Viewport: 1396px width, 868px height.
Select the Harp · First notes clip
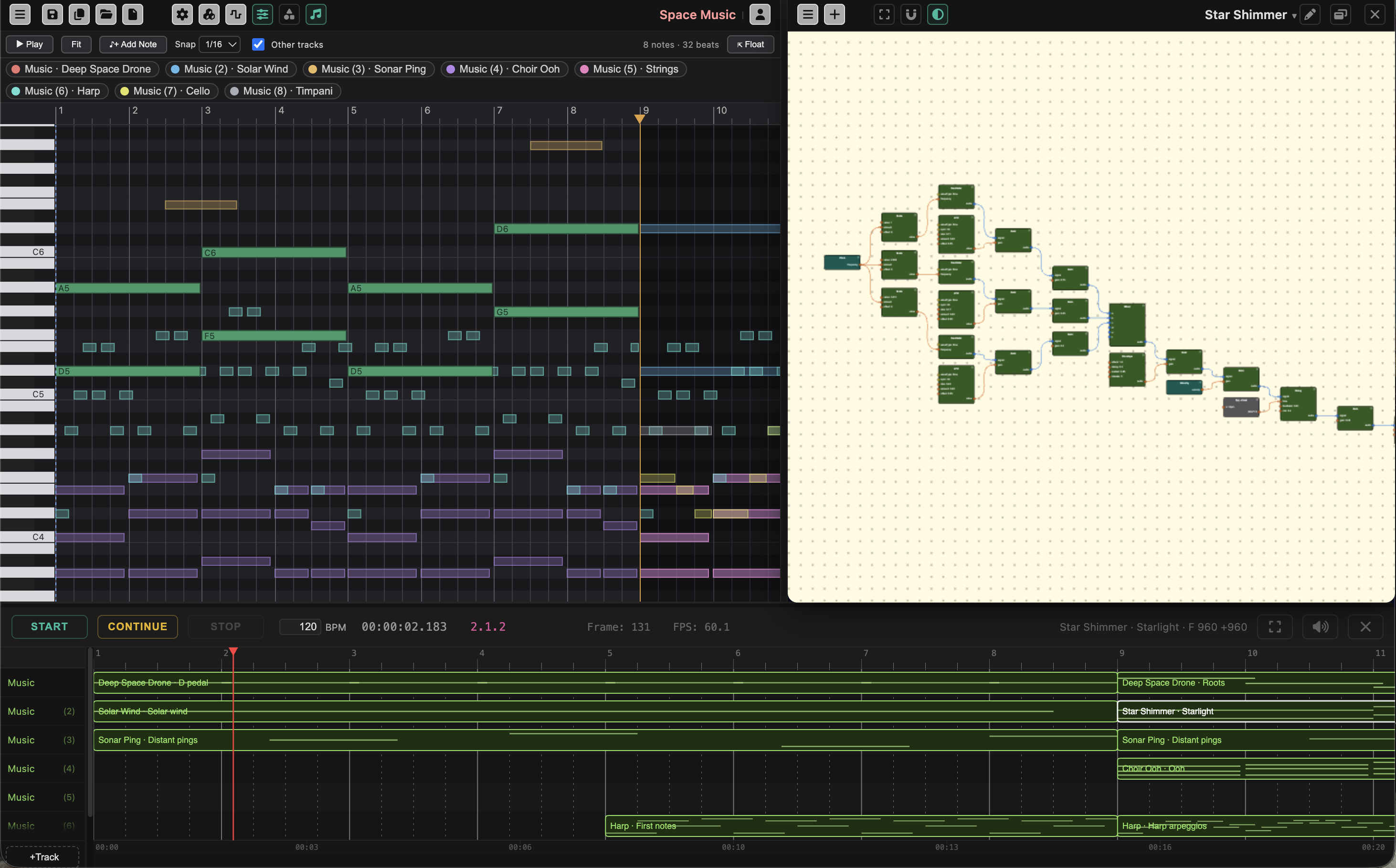pos(861,826)
